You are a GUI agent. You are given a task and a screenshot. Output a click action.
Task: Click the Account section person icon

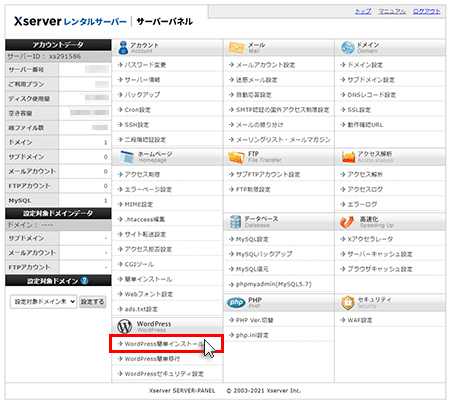pyautogui.click(x=123, y=48)
